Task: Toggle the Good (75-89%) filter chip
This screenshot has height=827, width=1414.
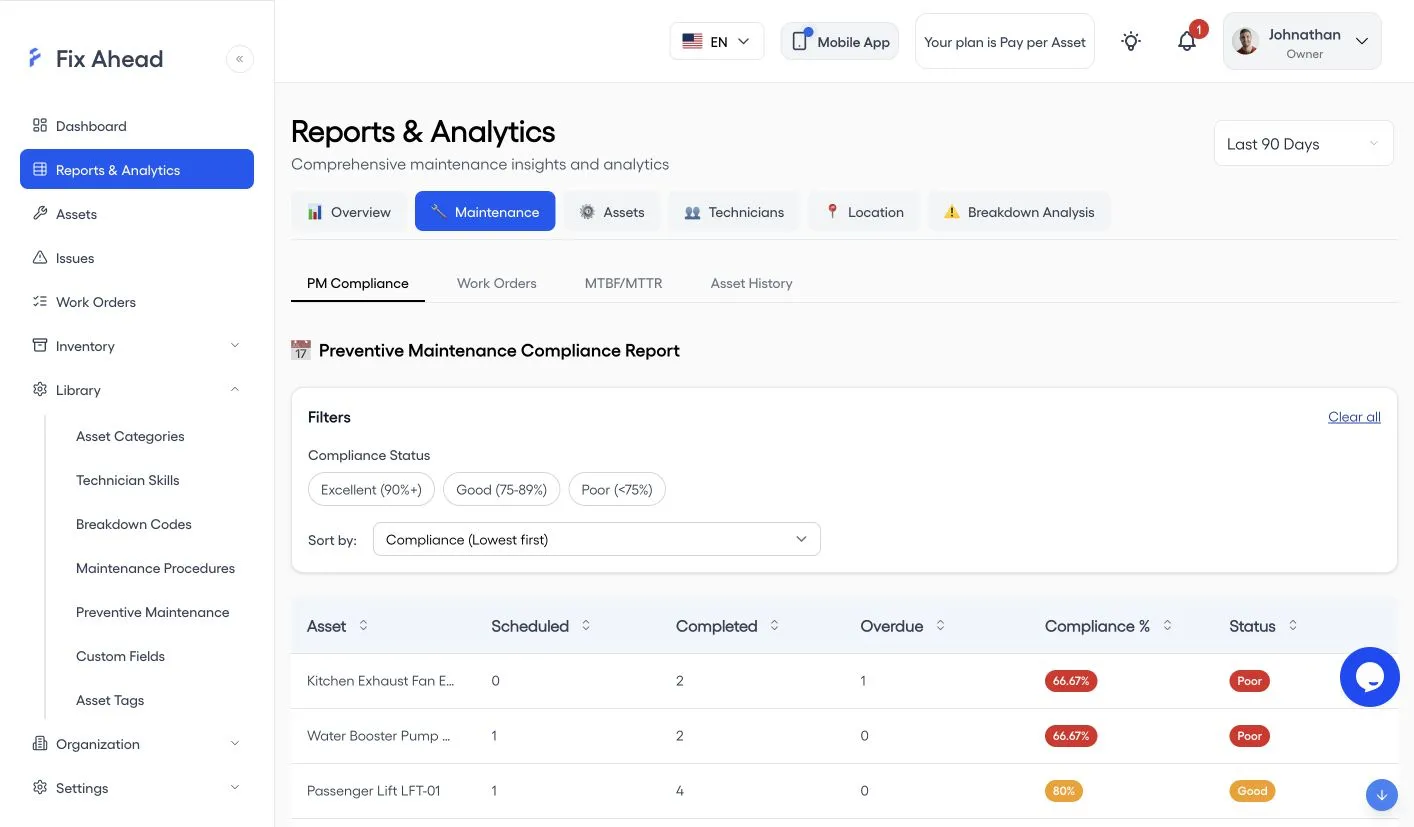Action: (501, 489)
